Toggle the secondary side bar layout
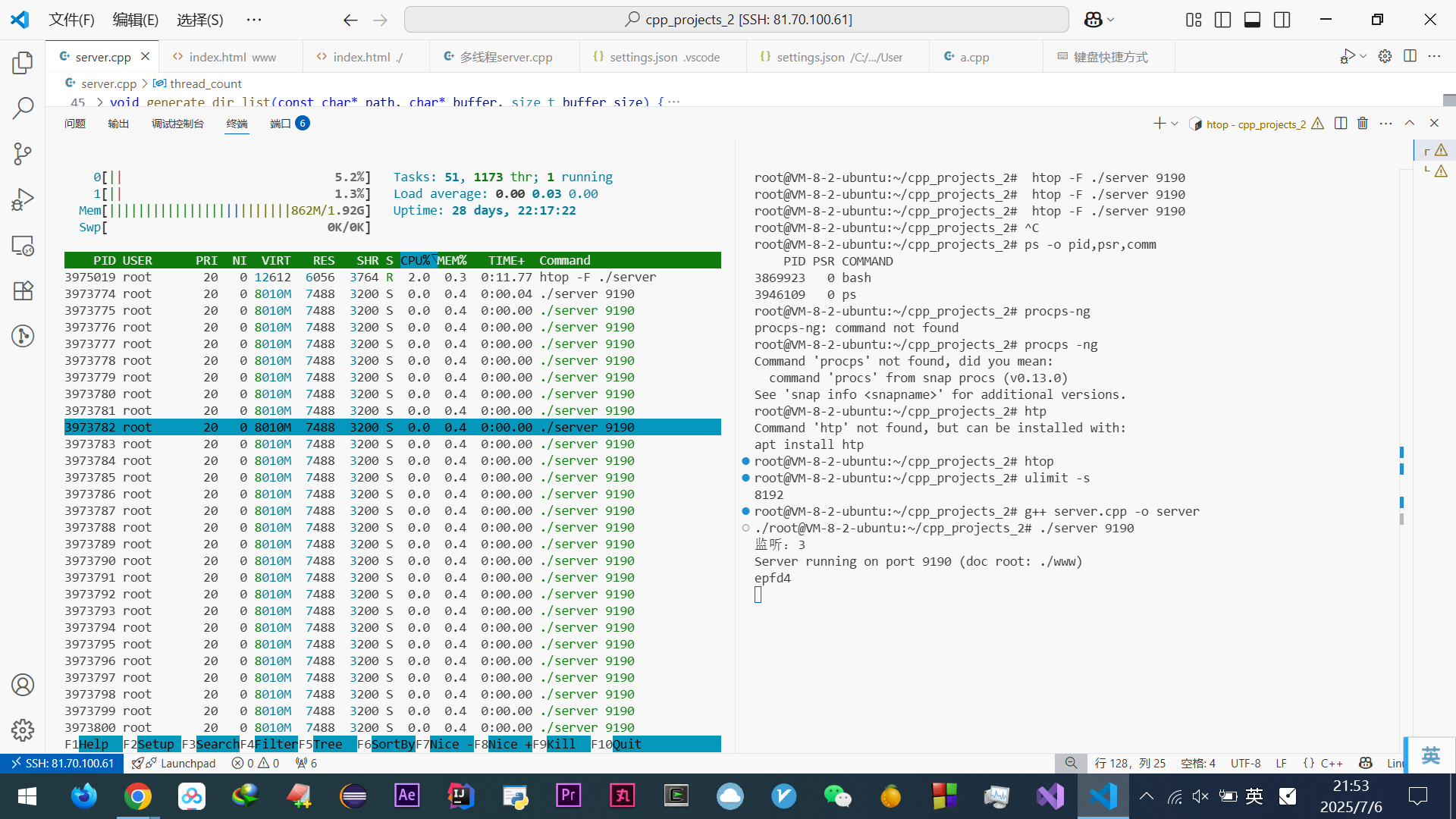The image size is (1456, 819). tap(1282, 20)
